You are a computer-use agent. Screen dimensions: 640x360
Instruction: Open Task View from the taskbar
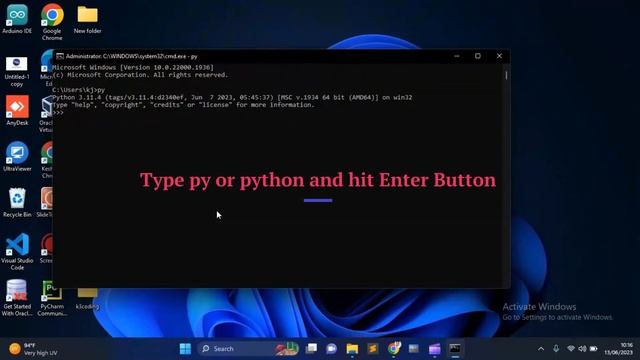311,349
